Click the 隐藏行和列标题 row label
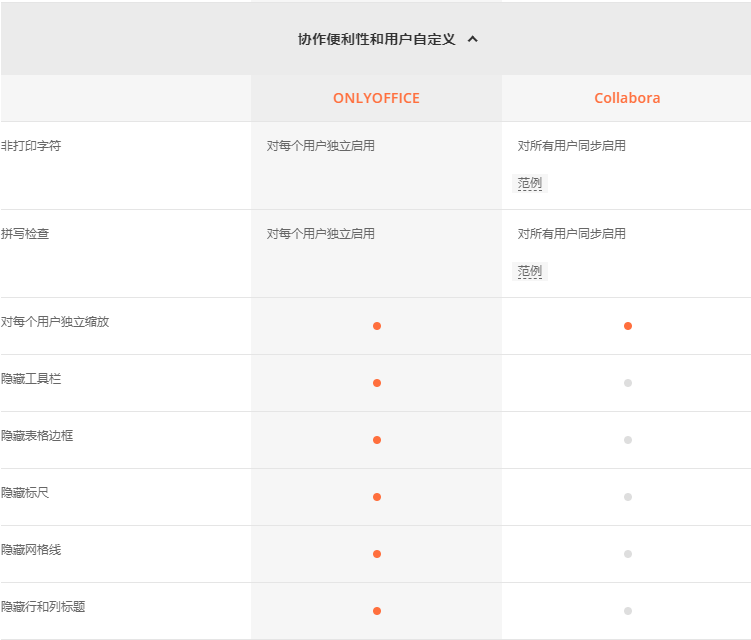The image size is (751, 640). 43,606
